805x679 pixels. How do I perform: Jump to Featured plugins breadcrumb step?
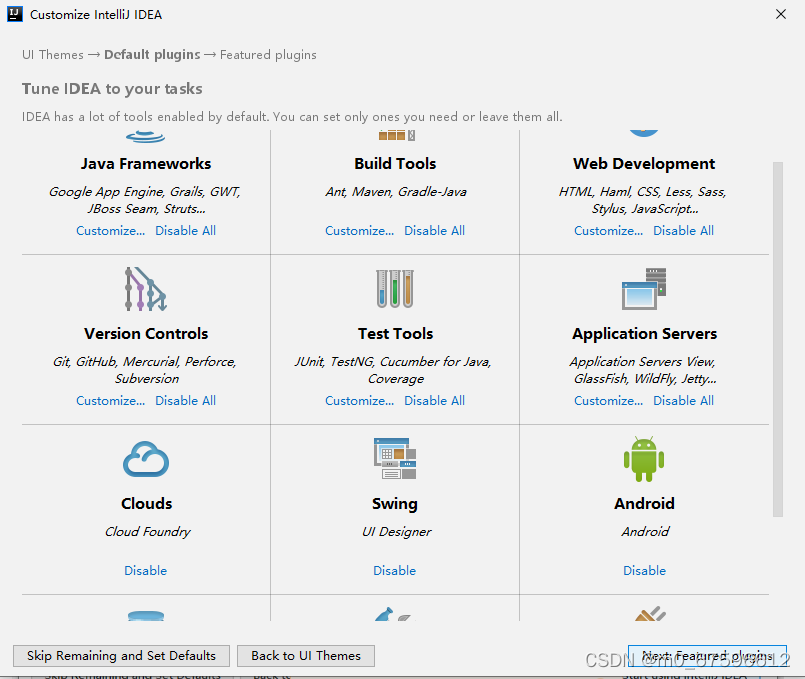pos(268,55)
